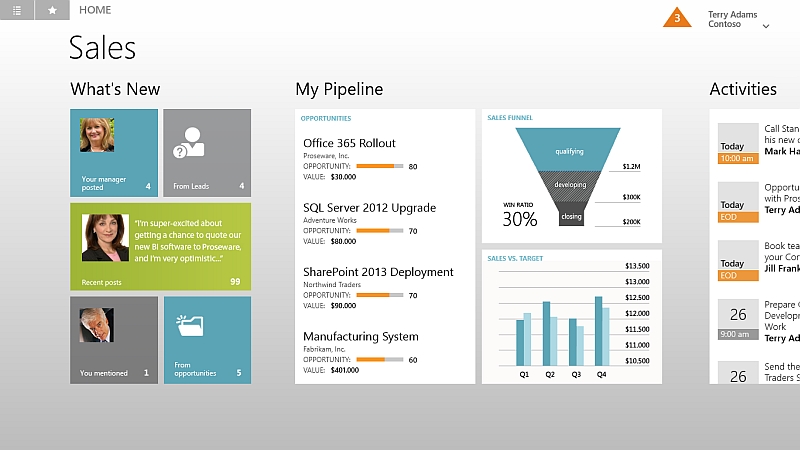Select the Q1 bars in sales chart
Viewport: 800px width, 450px height.
point(523,339)
